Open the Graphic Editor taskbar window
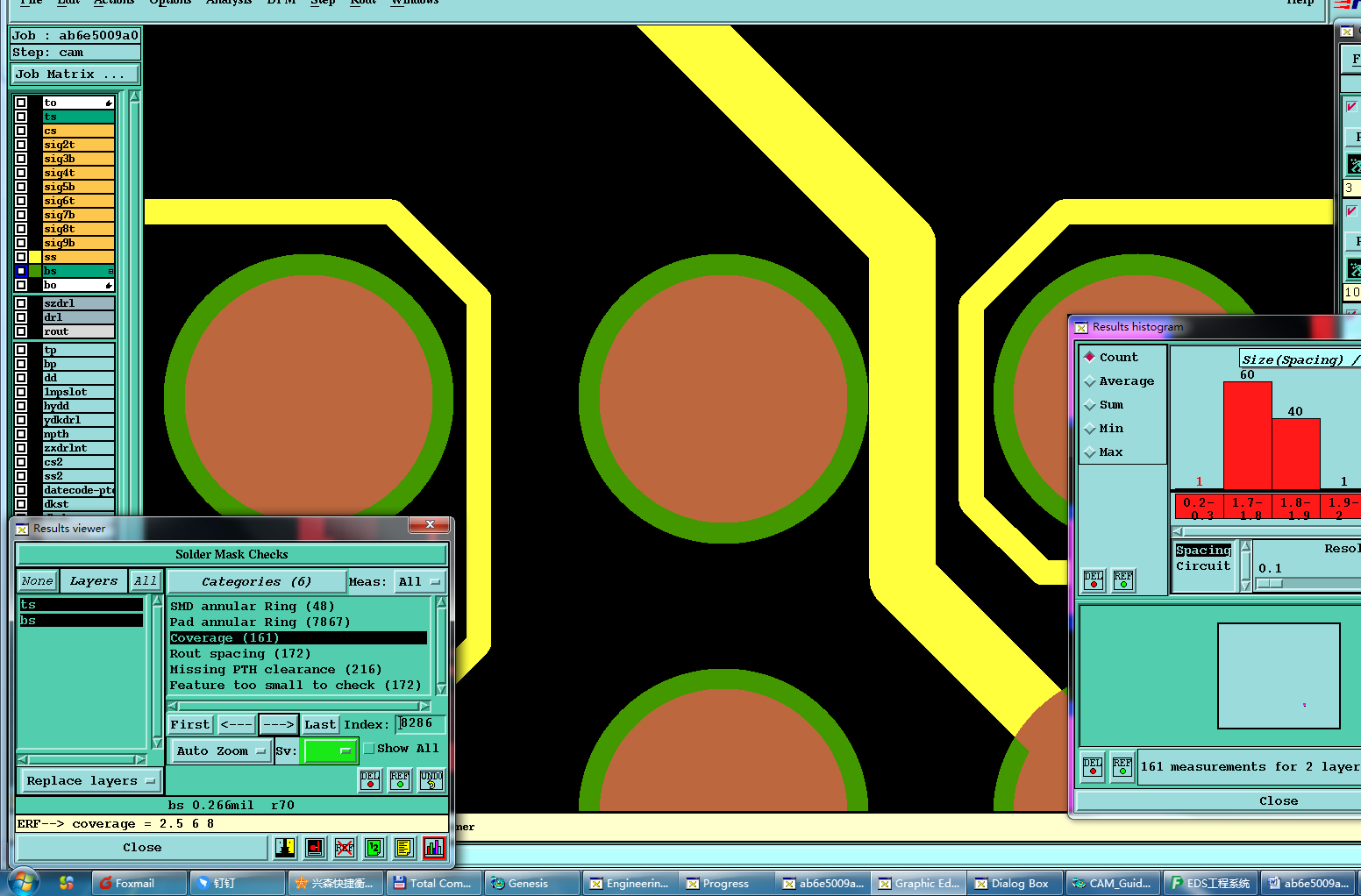 (919, 883)
